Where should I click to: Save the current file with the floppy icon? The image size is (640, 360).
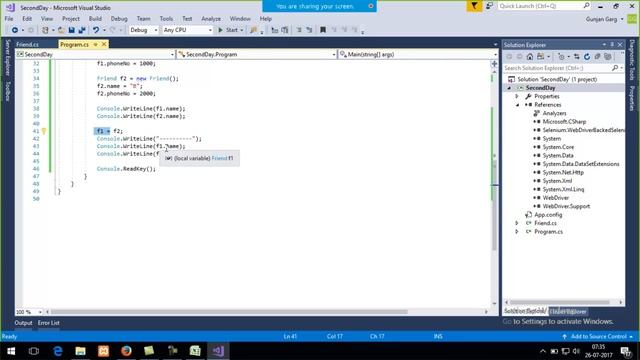tap(71, 30)
